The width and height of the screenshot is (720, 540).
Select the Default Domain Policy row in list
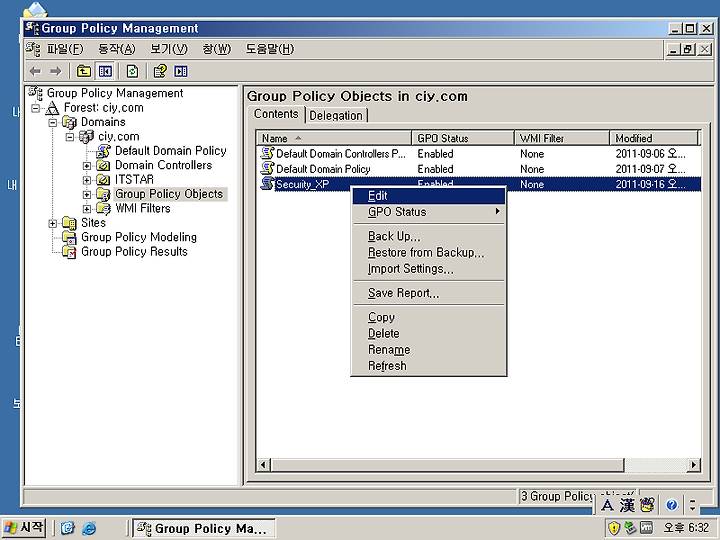point(479,169)
